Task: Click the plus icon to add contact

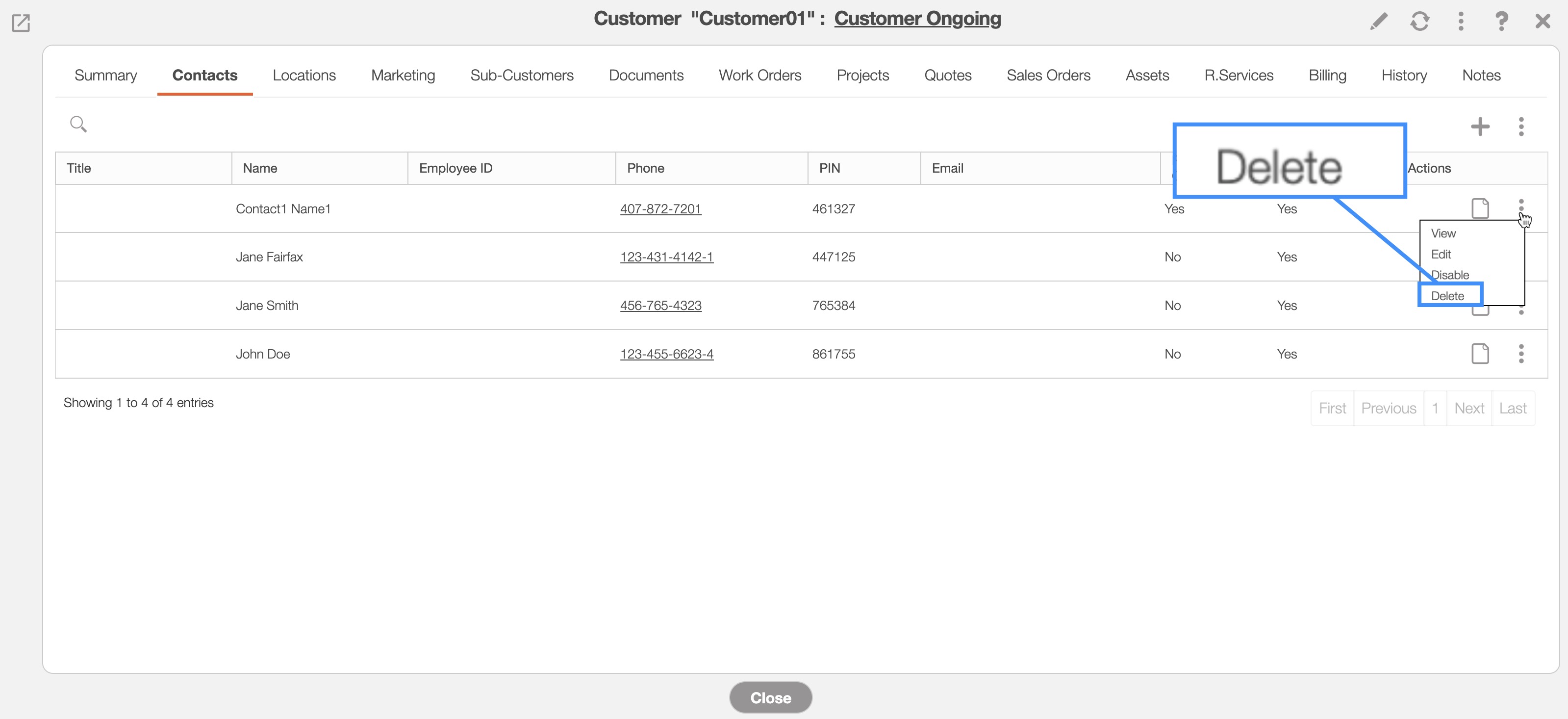Action: [x=1480, y=127]
